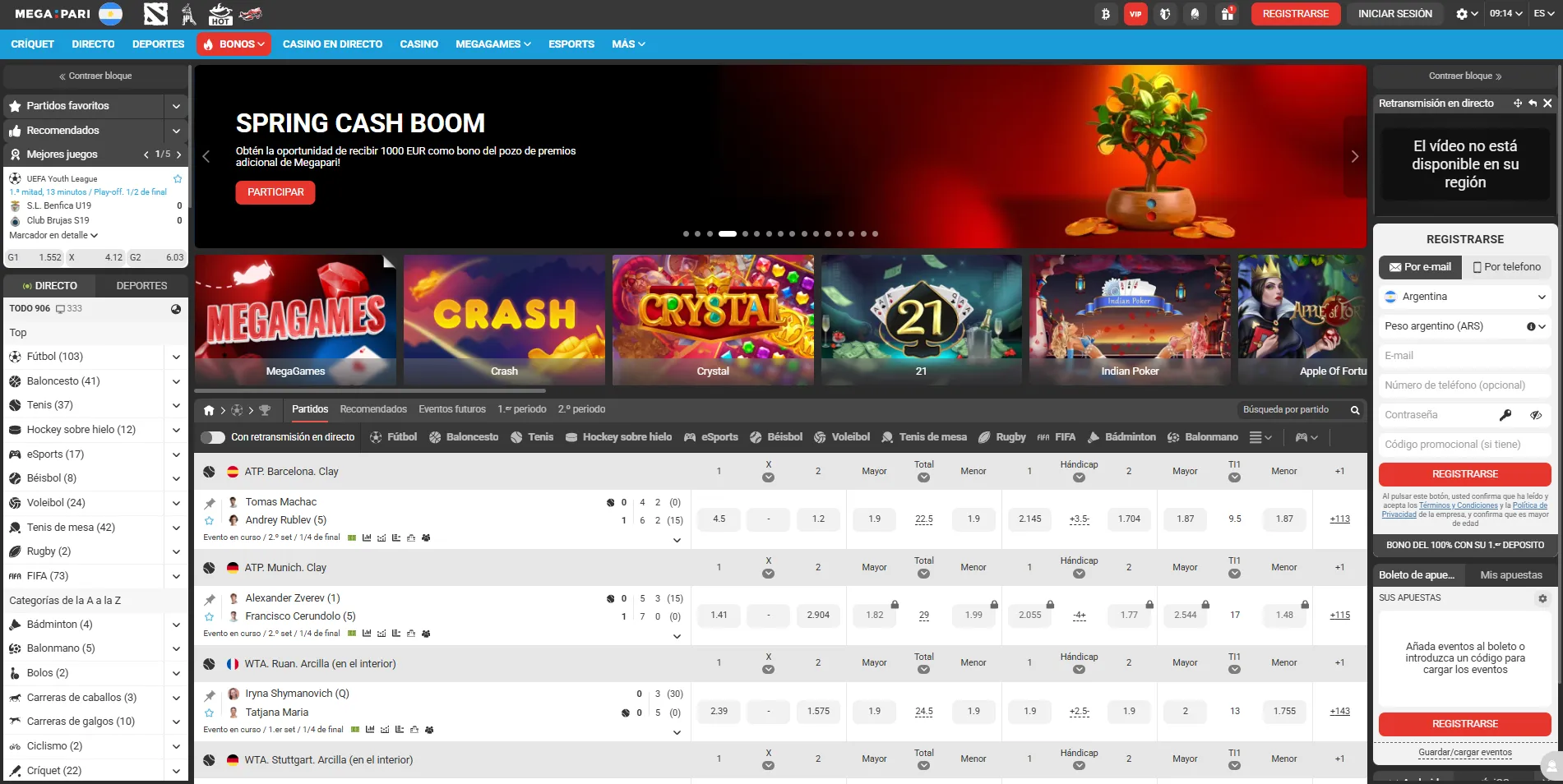Click odds 4.5 for Tomas Machac

(x=719, y=519)
